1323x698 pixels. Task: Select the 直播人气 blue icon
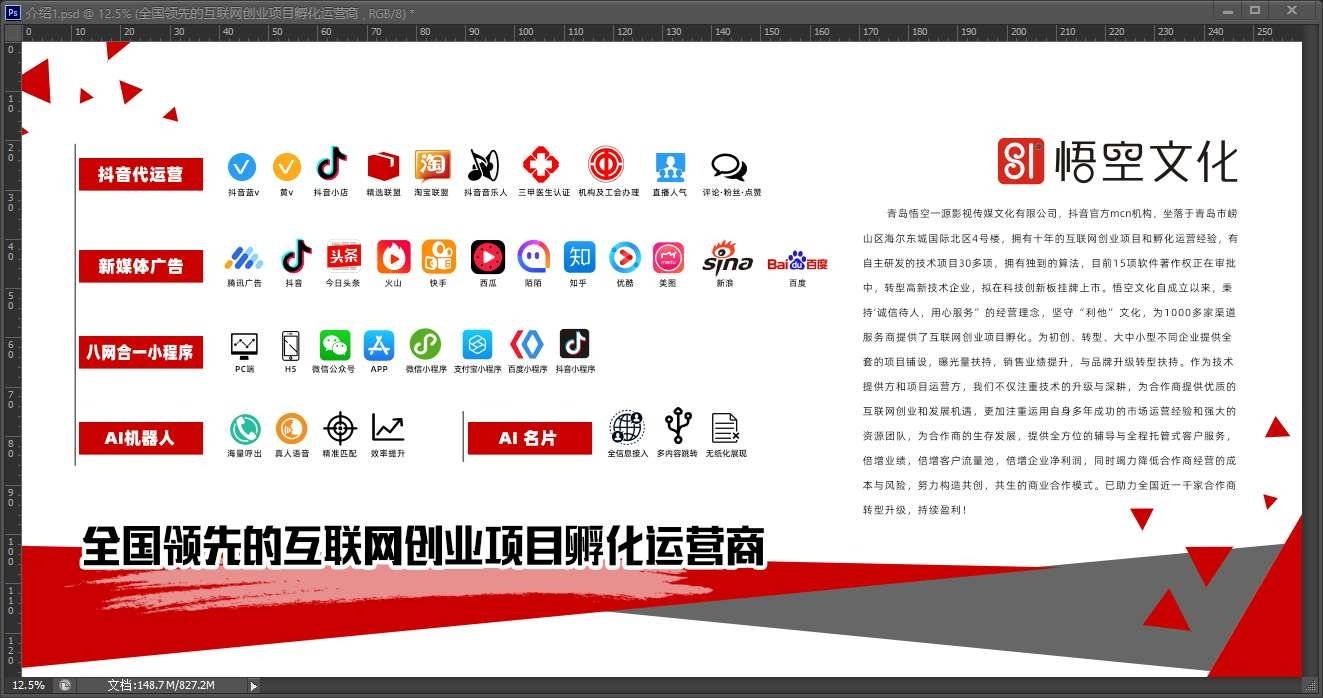coord(670,167)
